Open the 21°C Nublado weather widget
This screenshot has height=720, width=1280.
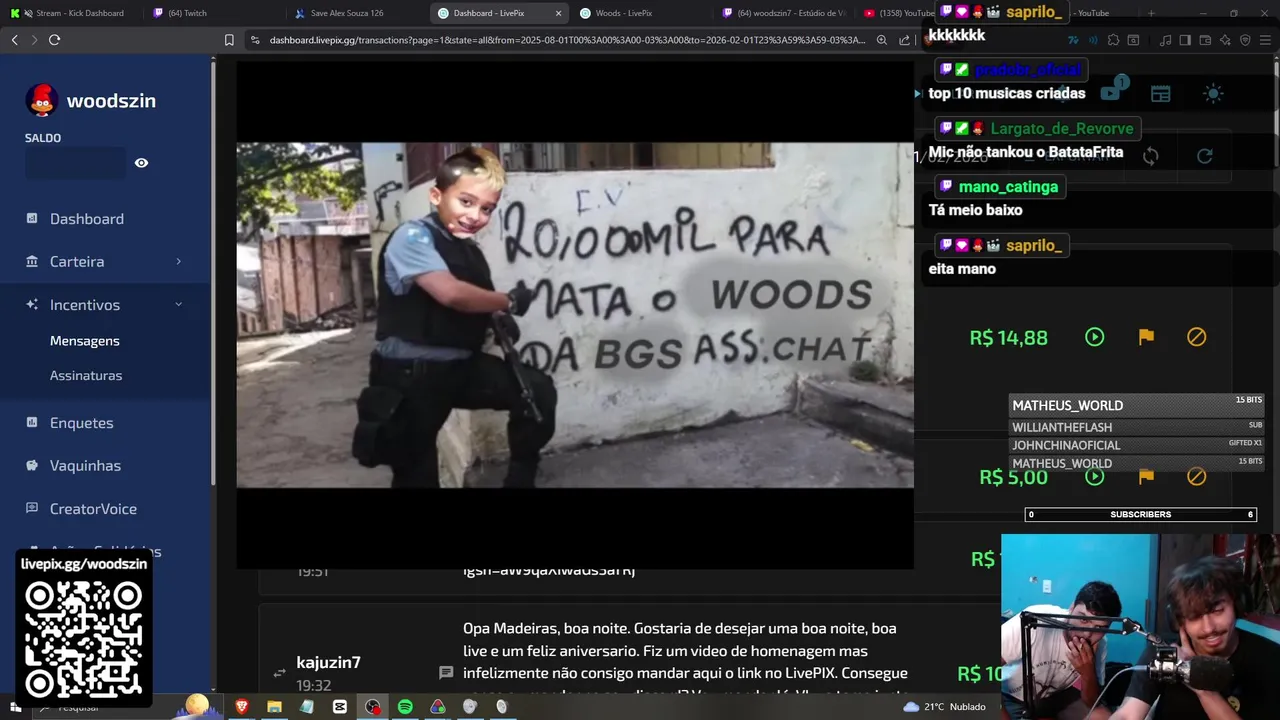point(944,707)
